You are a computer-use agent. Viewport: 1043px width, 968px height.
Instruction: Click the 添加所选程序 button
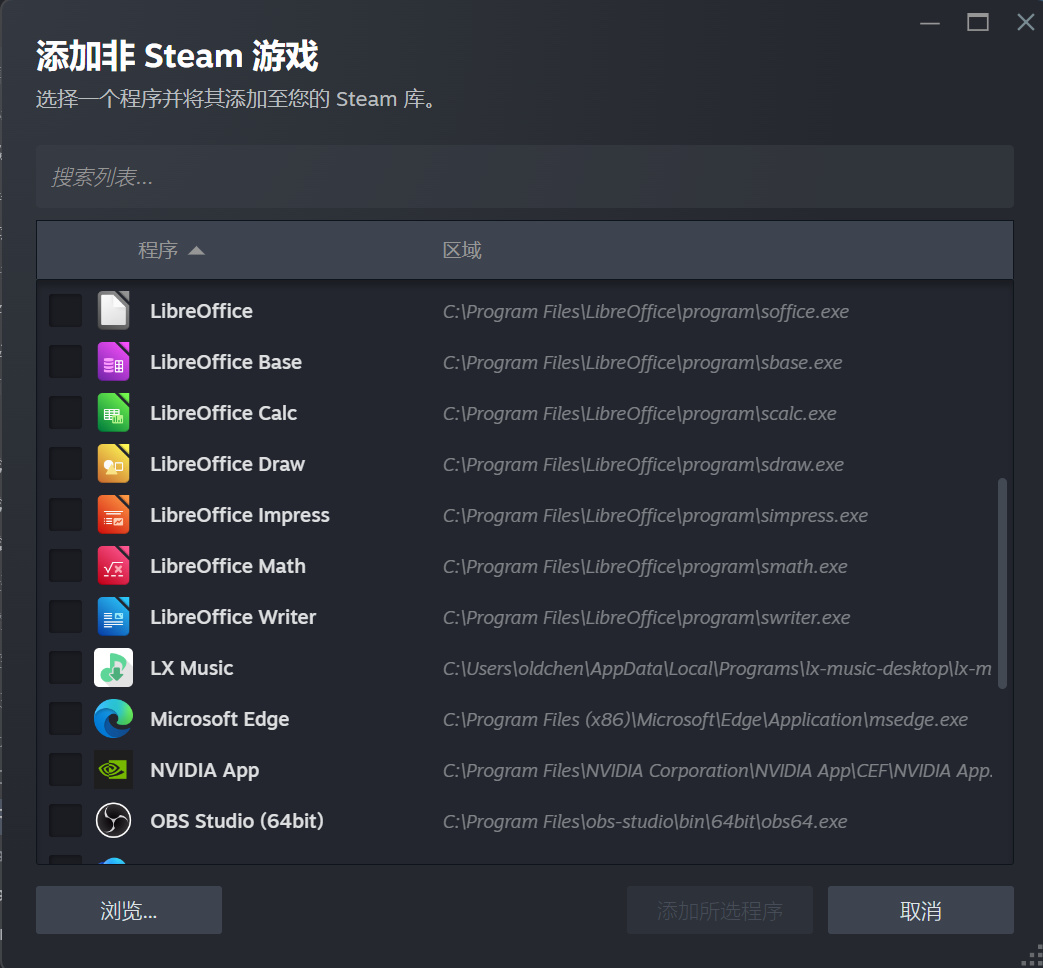(x=720, y=909)
